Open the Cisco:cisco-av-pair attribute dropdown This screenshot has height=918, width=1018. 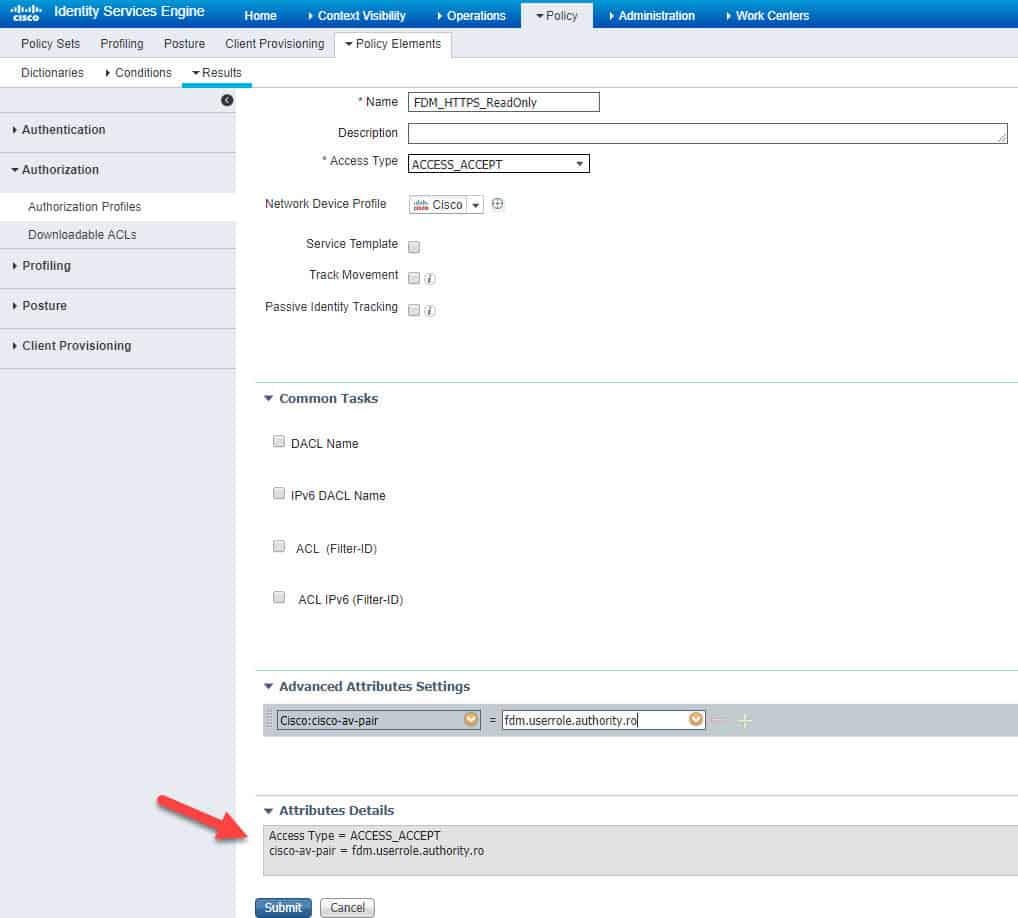tap(471, 719)
